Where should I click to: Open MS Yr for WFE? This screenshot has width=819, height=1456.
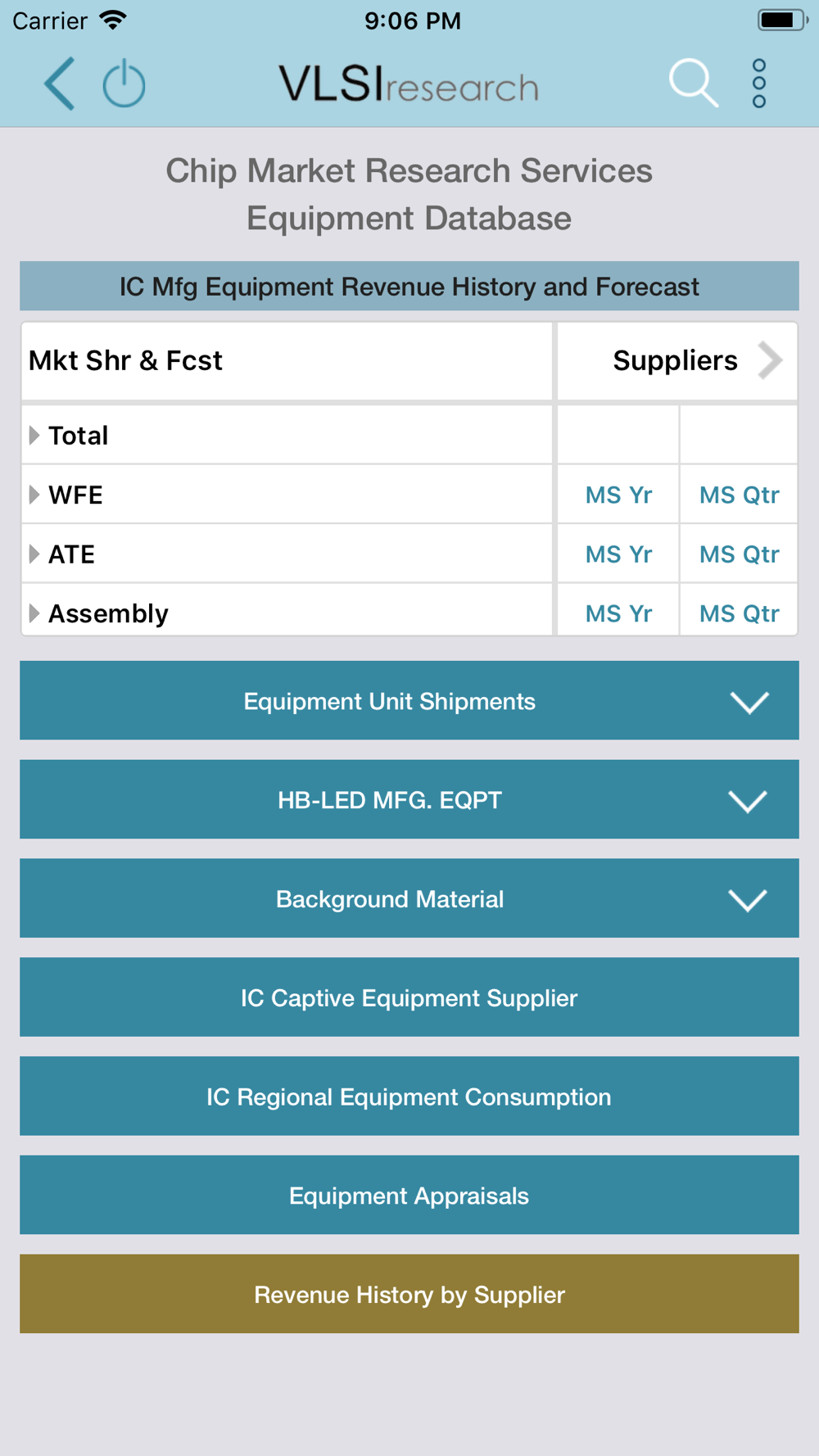pyautogui.click(x=618, y=495)
